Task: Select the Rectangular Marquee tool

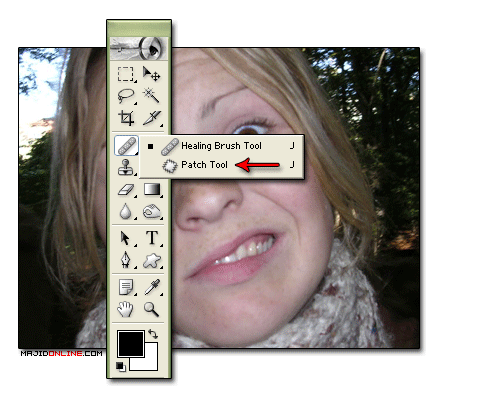Action: pos(126,74)
